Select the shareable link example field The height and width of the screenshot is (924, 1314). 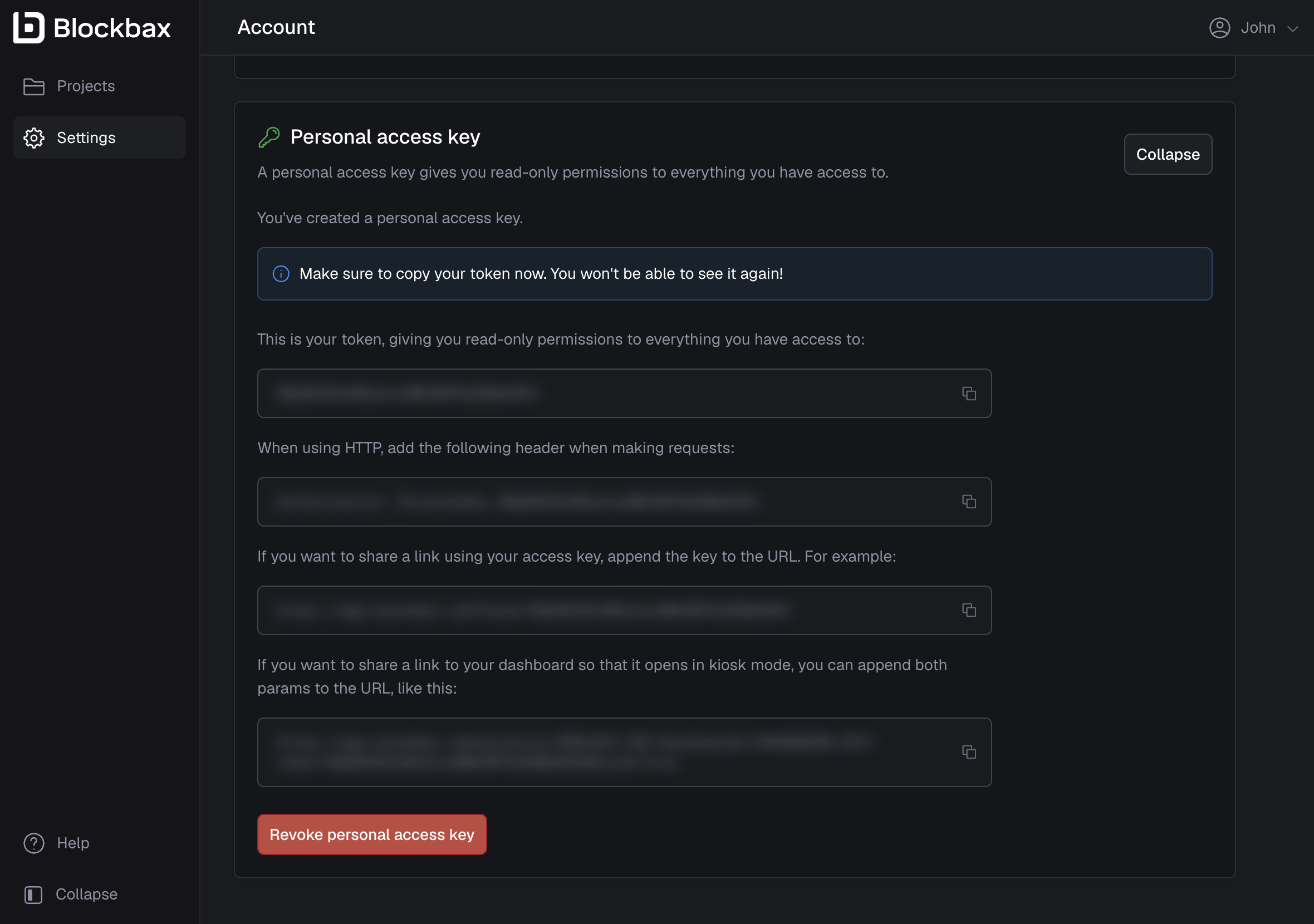click(624, 610)
